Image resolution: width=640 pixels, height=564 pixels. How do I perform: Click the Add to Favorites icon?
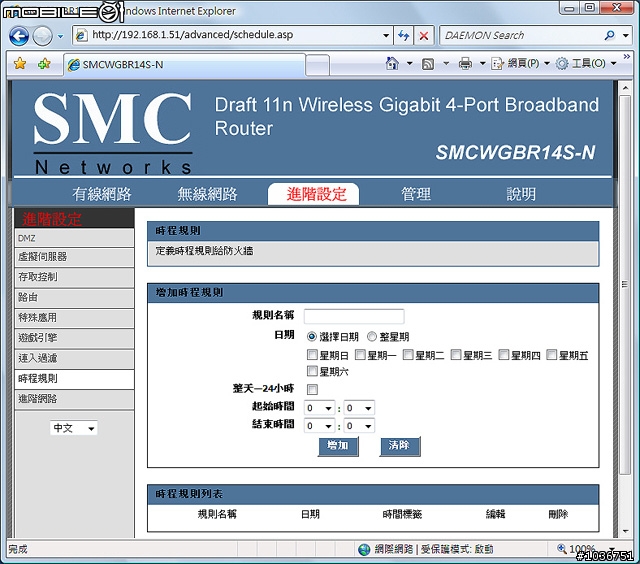[44, 64]
